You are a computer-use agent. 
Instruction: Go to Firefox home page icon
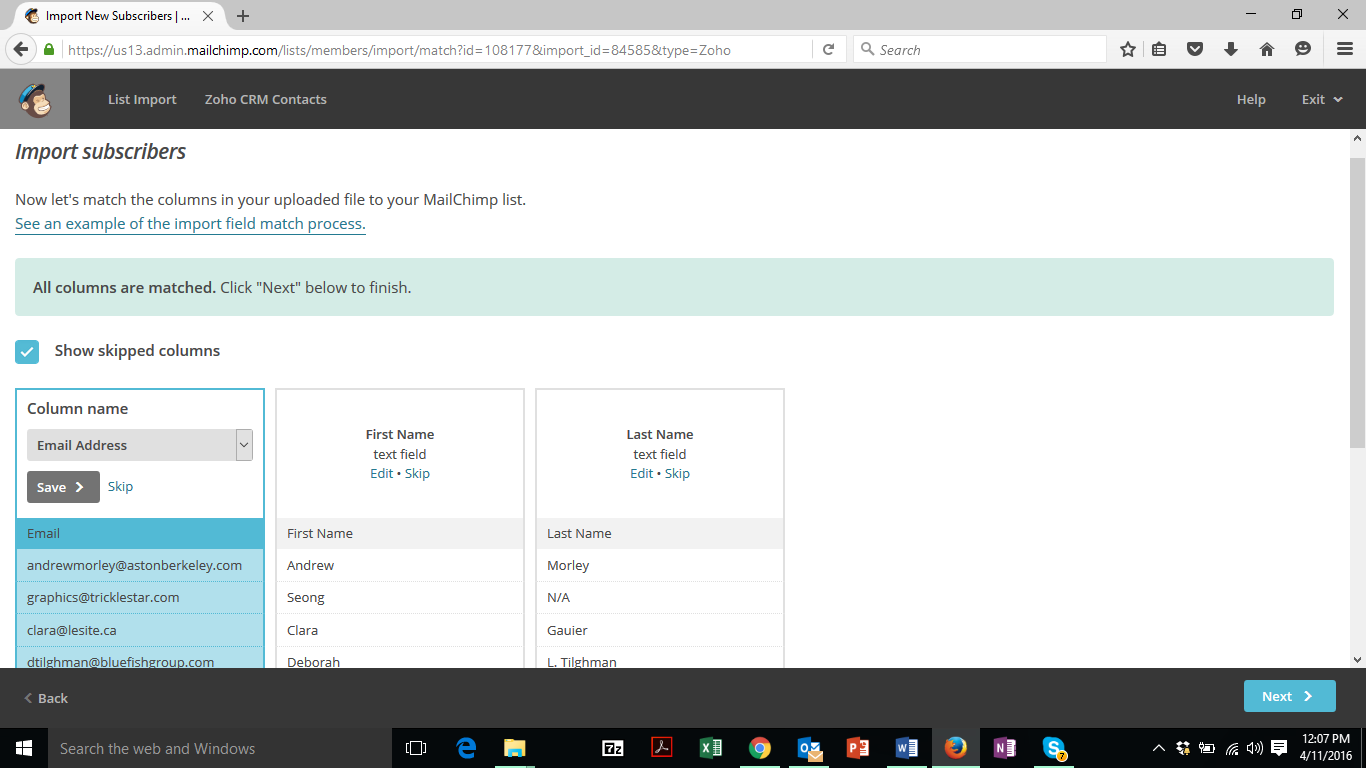1266,49
